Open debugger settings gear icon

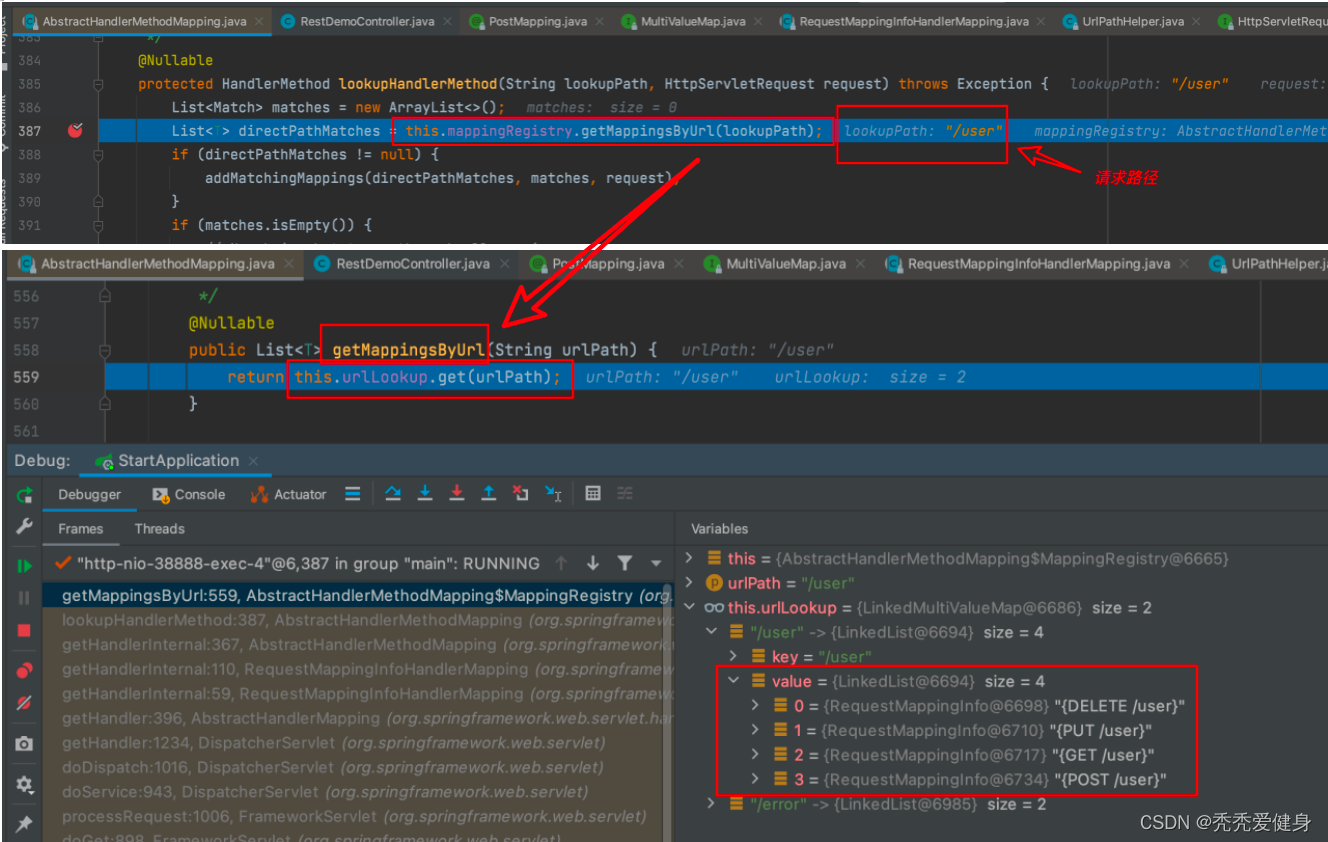[x=25, y=785]
